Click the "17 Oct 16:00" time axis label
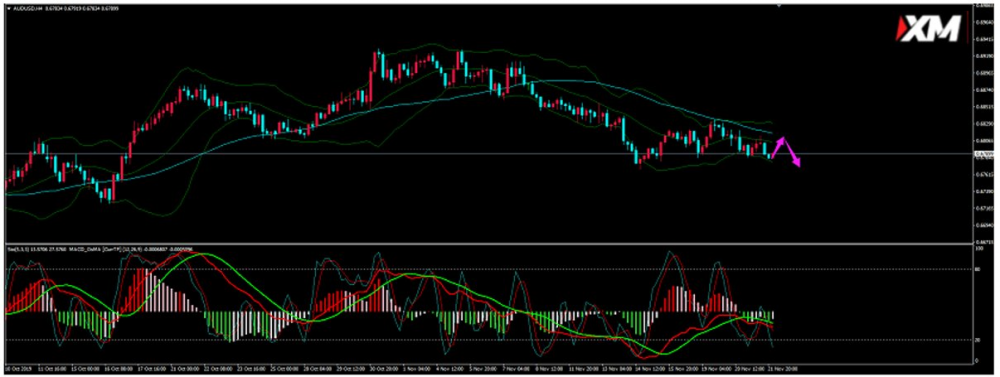Viewport: 1000px width, 377px height. pos(152,368)
